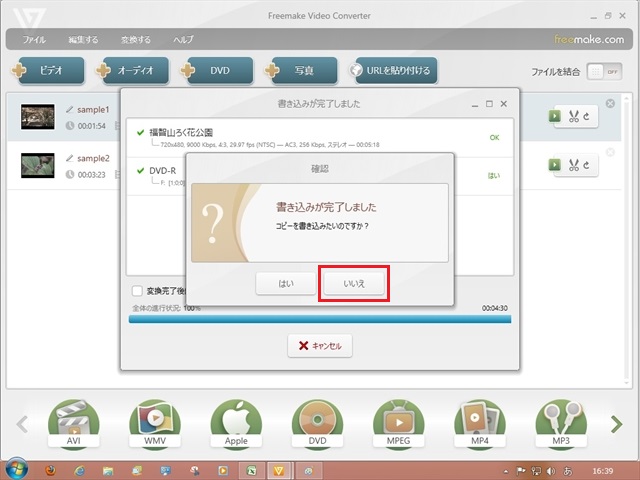The image size is (640, 480).
Task: Toggle the ファイルを結合 switch
Action: coord(596,72)
